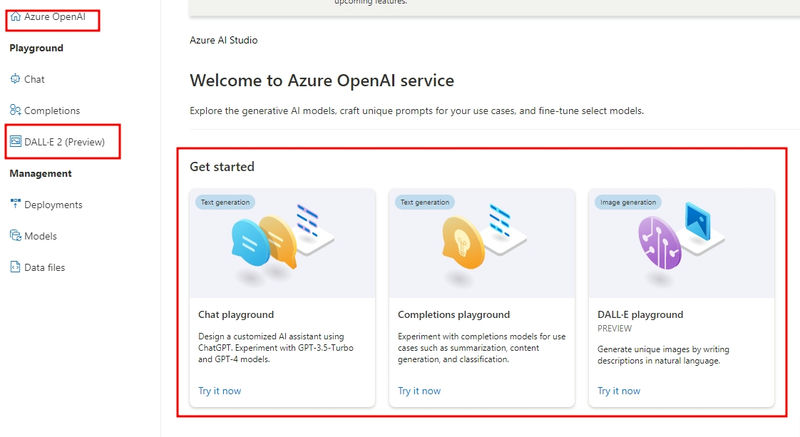Screen dimensions: 800x437
Task: Click the Azure AI Studio breadcrumb
Action: [223, 41]
